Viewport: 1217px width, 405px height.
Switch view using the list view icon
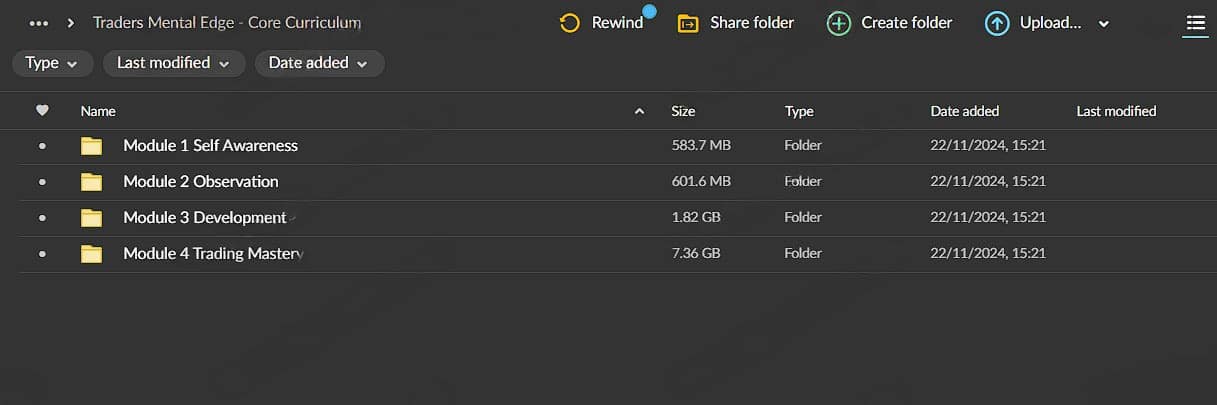pos(1195,23)
